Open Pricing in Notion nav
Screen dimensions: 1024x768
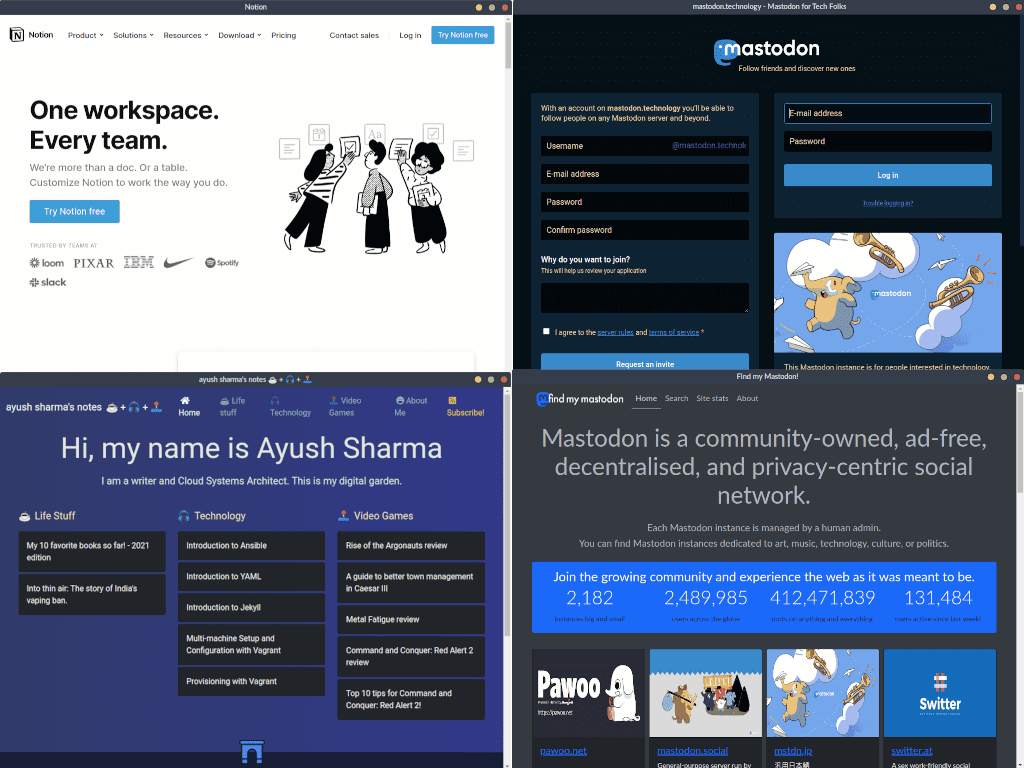[x=283, y=35]
